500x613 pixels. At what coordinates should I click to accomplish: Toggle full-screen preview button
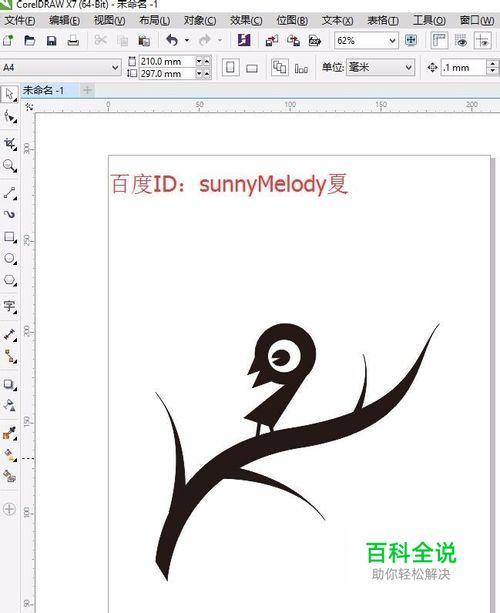[411, 40]
